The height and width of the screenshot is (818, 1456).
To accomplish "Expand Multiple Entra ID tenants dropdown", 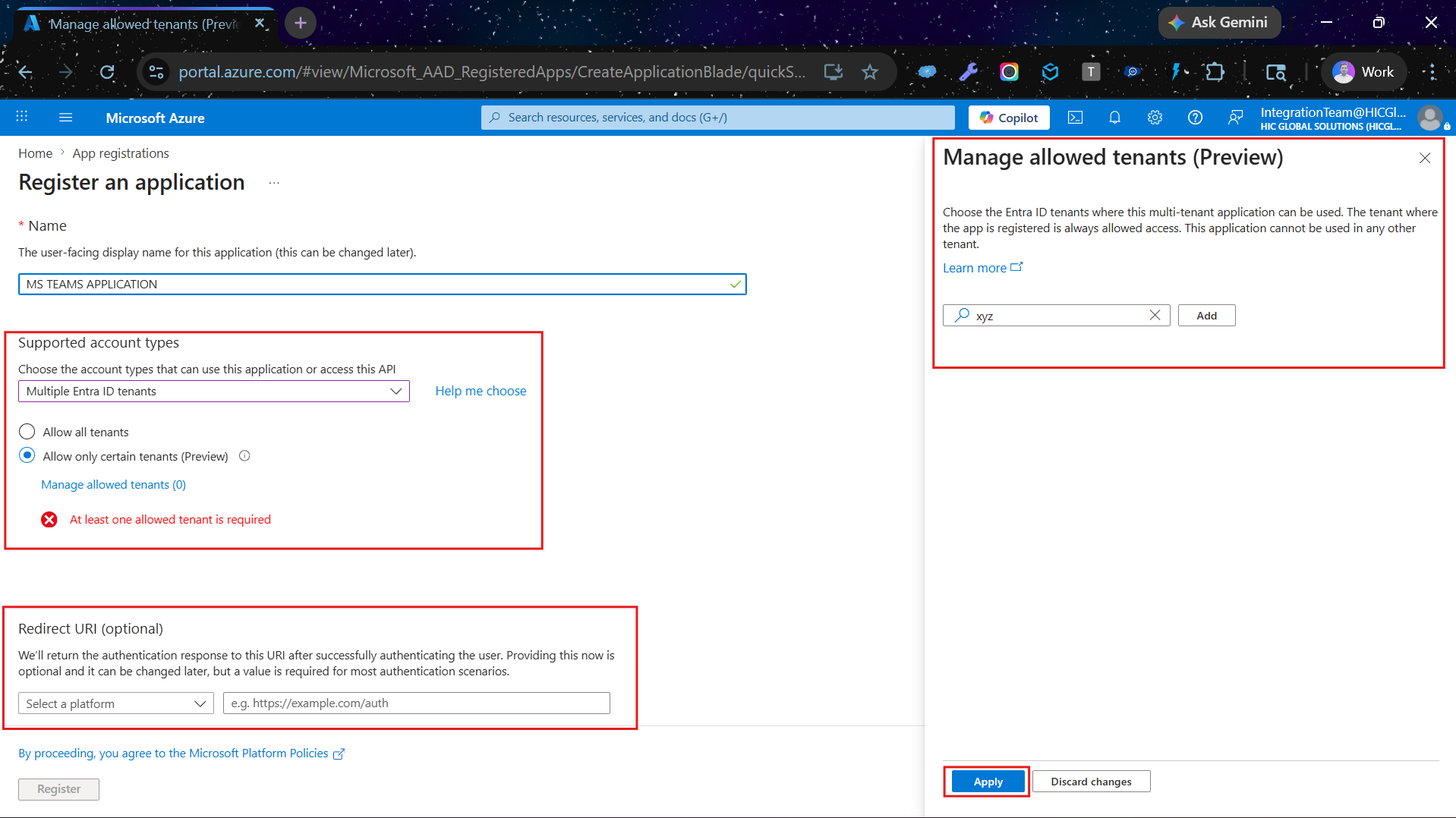I will [214, 391].
